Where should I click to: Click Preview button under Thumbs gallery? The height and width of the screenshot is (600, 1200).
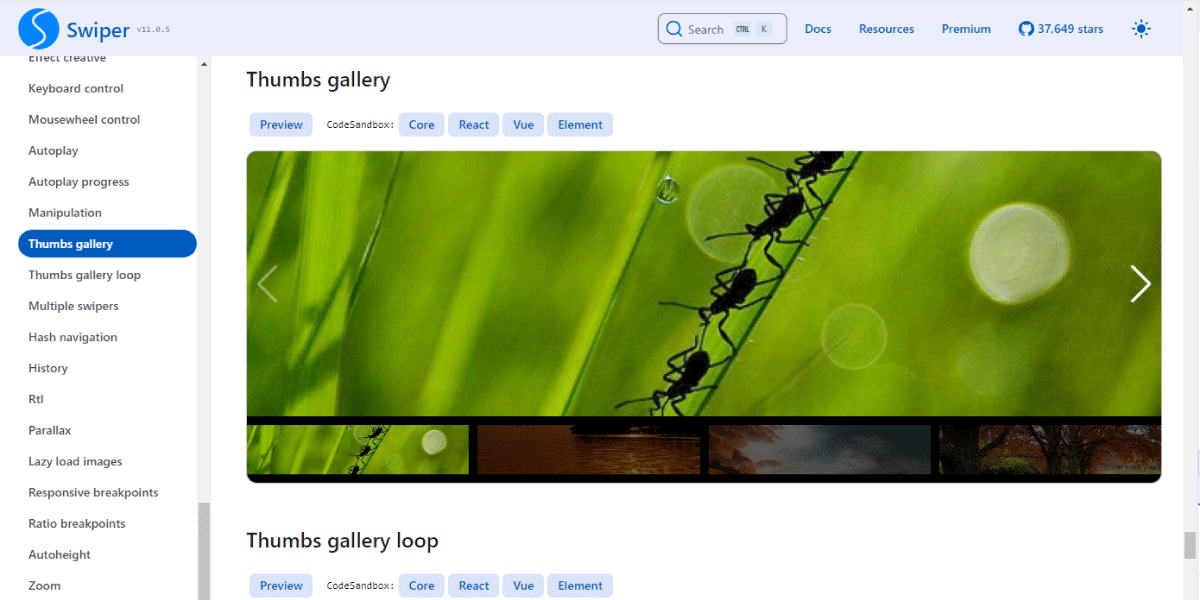click(x=281, y=125)
